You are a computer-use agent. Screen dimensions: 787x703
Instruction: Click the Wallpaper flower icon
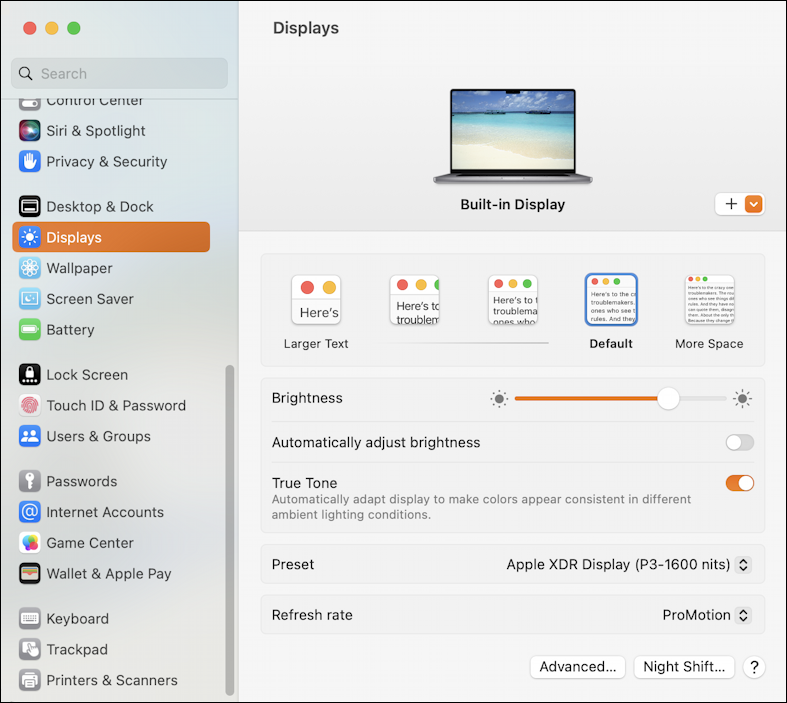coord(30,268)
